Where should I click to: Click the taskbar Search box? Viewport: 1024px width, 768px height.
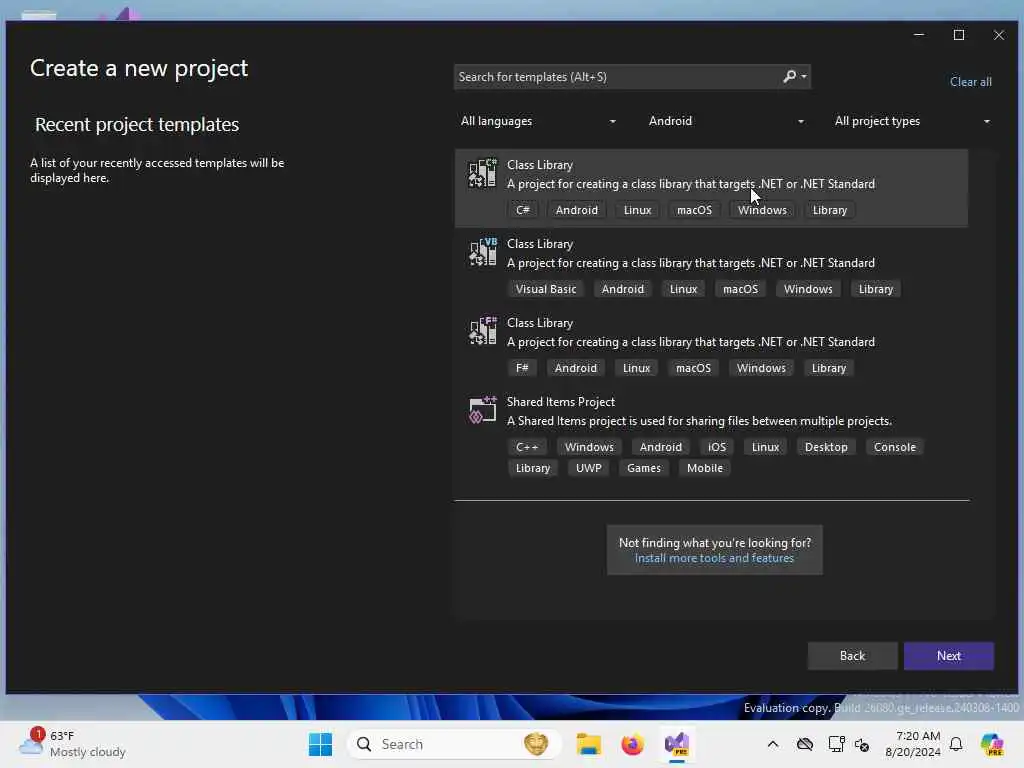pyautogui.click(x=454, y=744)
